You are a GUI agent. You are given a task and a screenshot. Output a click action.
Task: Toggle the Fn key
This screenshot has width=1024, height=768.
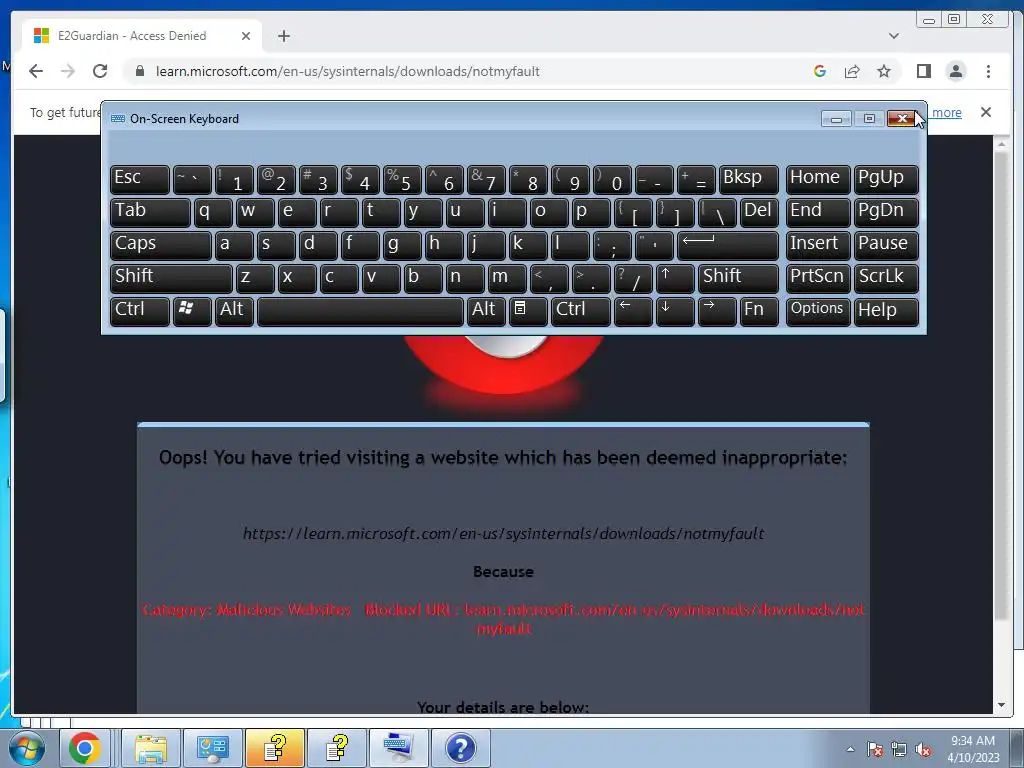pyautogui.click(x=759, y=312)
